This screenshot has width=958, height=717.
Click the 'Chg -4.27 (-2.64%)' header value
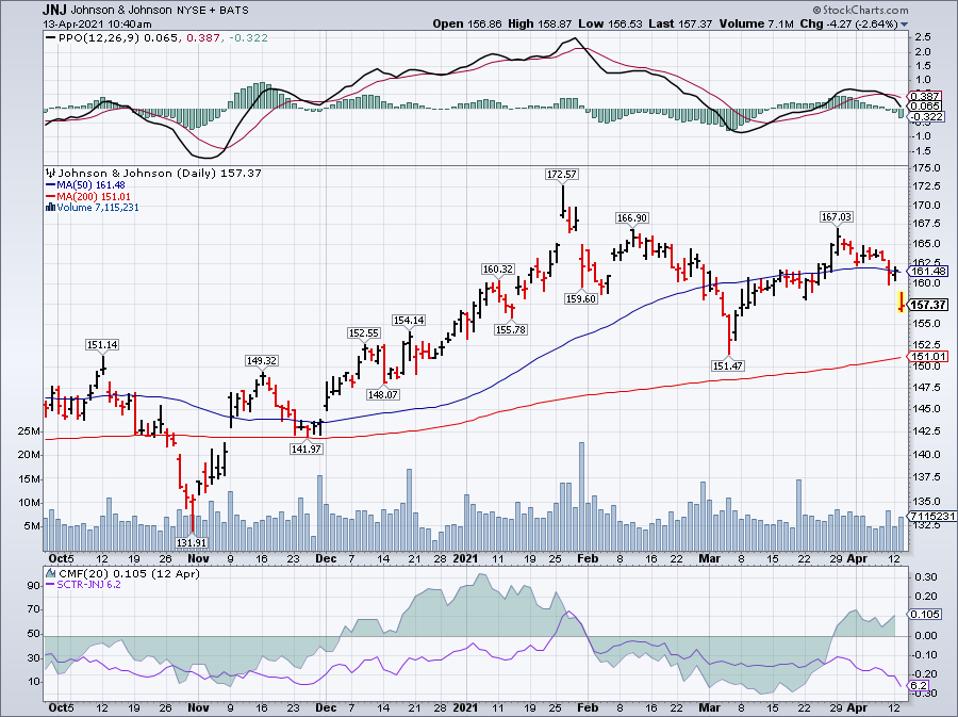coord(849,24)
